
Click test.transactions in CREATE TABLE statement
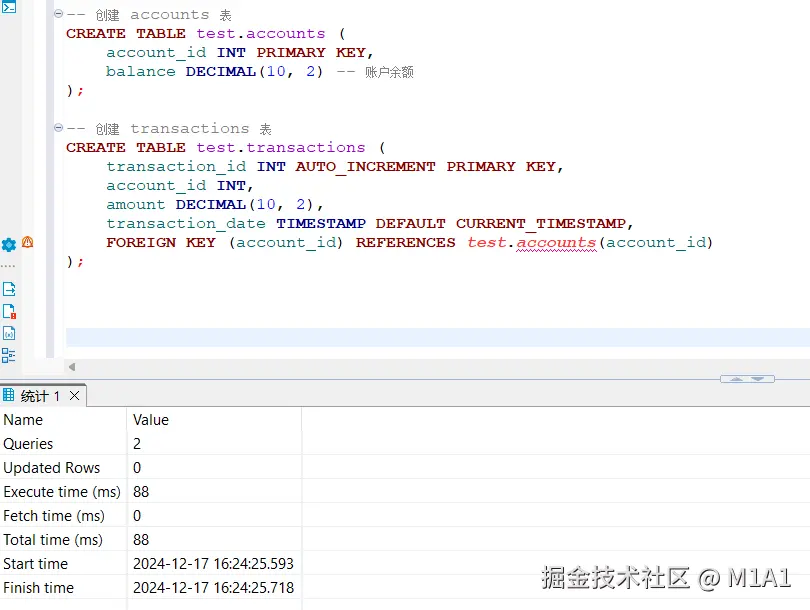click(x=281, y=148)
